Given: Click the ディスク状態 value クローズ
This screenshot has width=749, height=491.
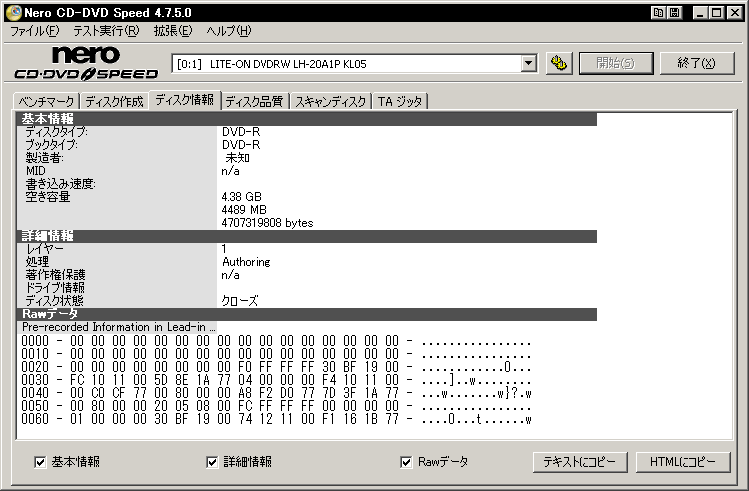Looking at the screenshot, I should coord(240,301).
